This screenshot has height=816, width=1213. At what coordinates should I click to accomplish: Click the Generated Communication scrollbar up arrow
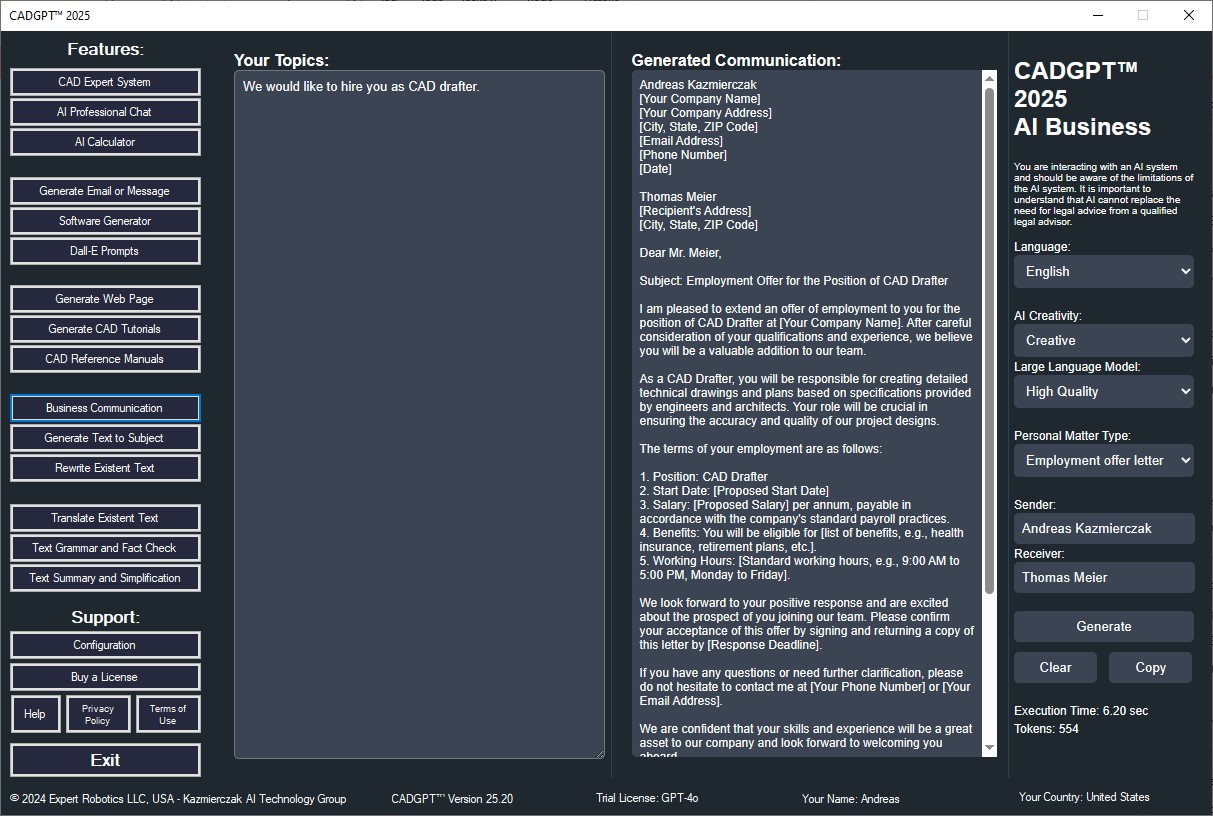[x=989, y=79]
